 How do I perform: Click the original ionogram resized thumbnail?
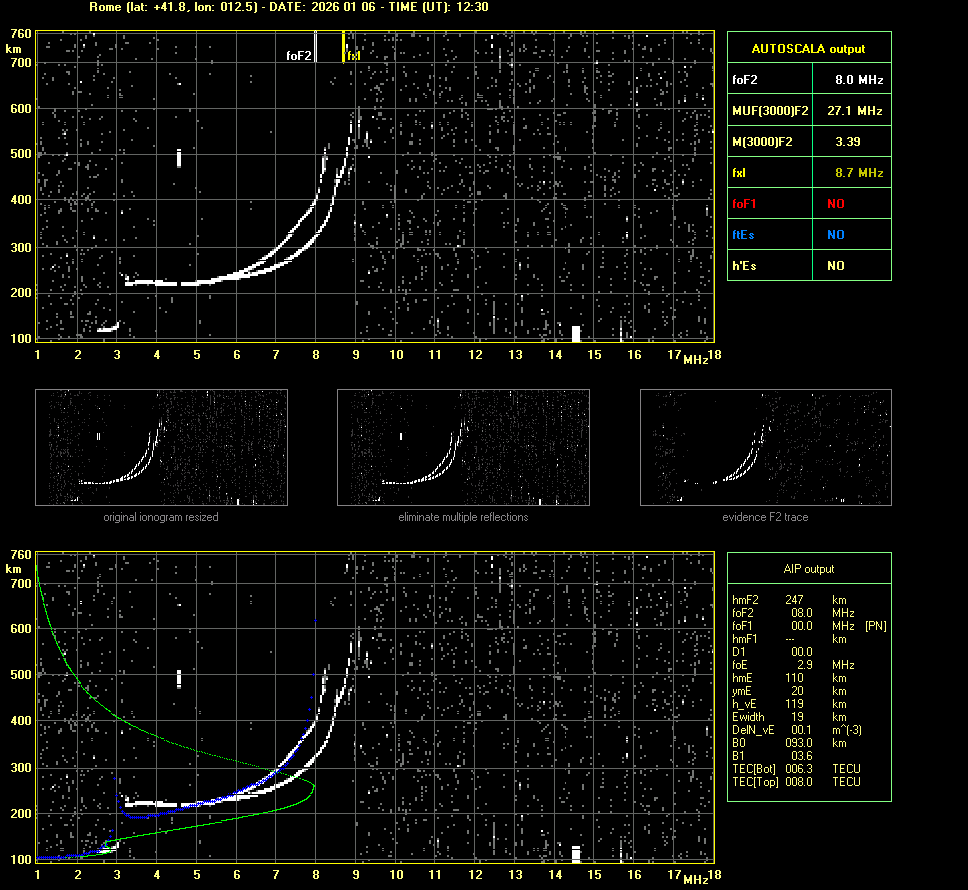[x=161, y=447]
